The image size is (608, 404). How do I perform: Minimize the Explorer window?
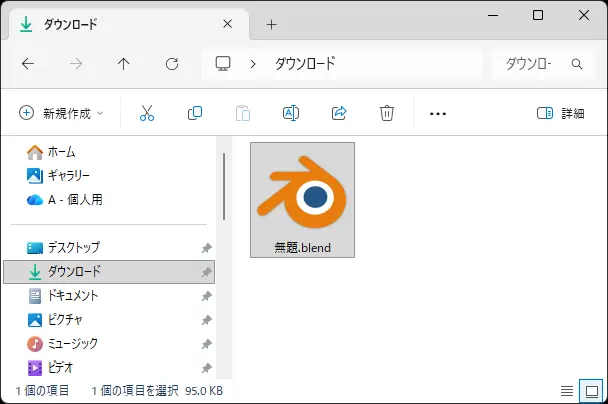pyautogui.click(x=493, y=16)
